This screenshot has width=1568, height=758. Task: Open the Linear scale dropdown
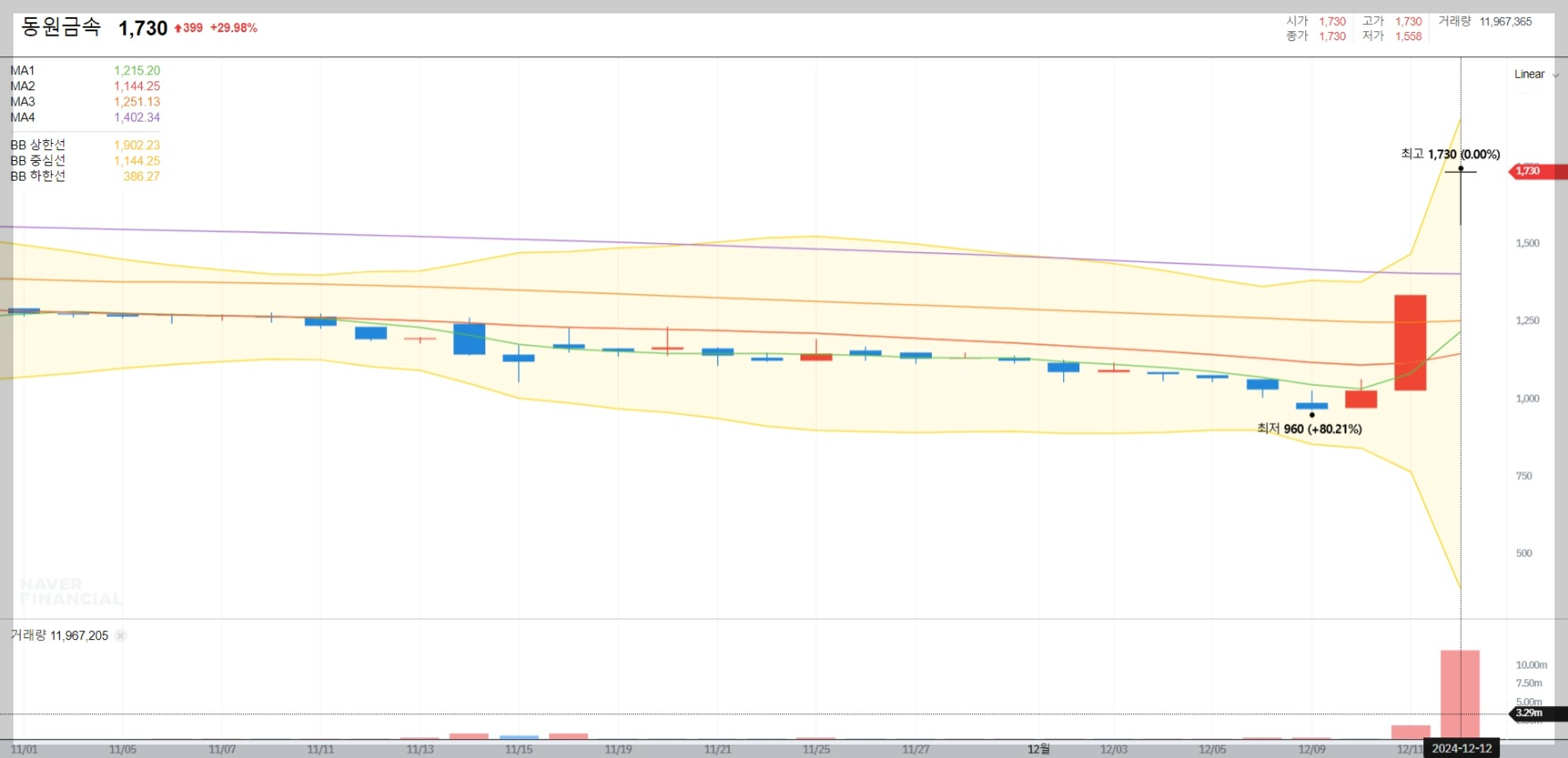coord(1536,74)
